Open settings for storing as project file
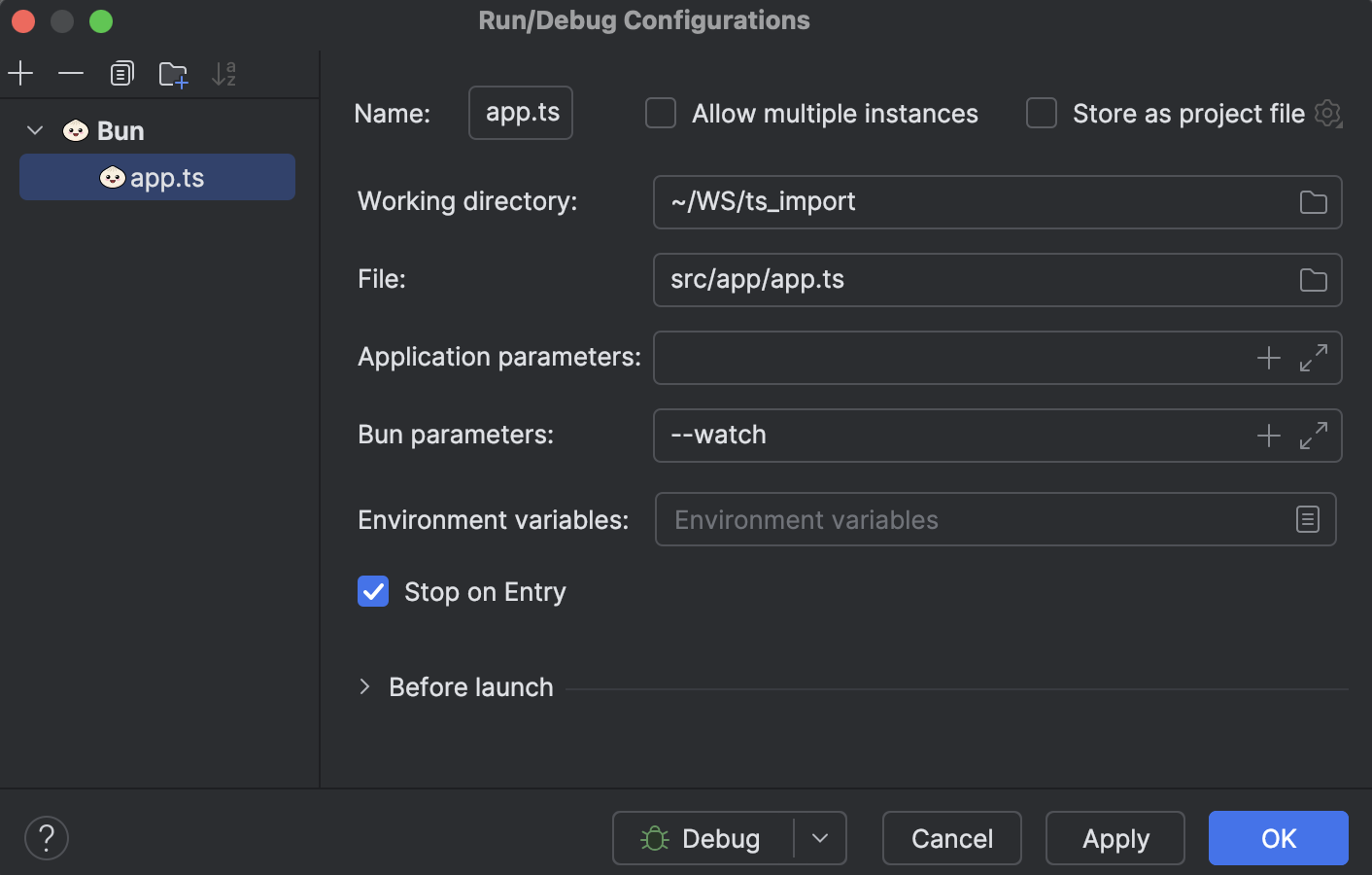The height and width of the screenshot is (875, 1372). (1327, 113)
